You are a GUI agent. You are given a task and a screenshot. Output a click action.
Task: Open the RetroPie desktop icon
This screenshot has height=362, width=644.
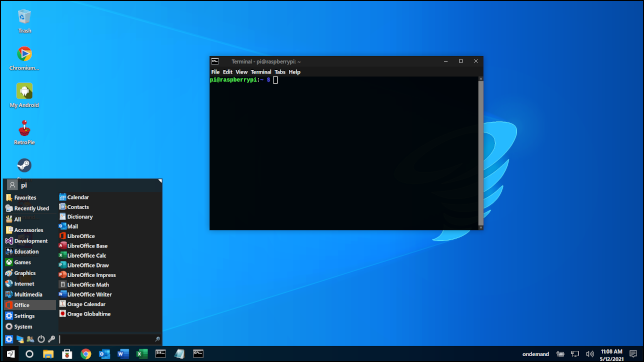point(24,132)
